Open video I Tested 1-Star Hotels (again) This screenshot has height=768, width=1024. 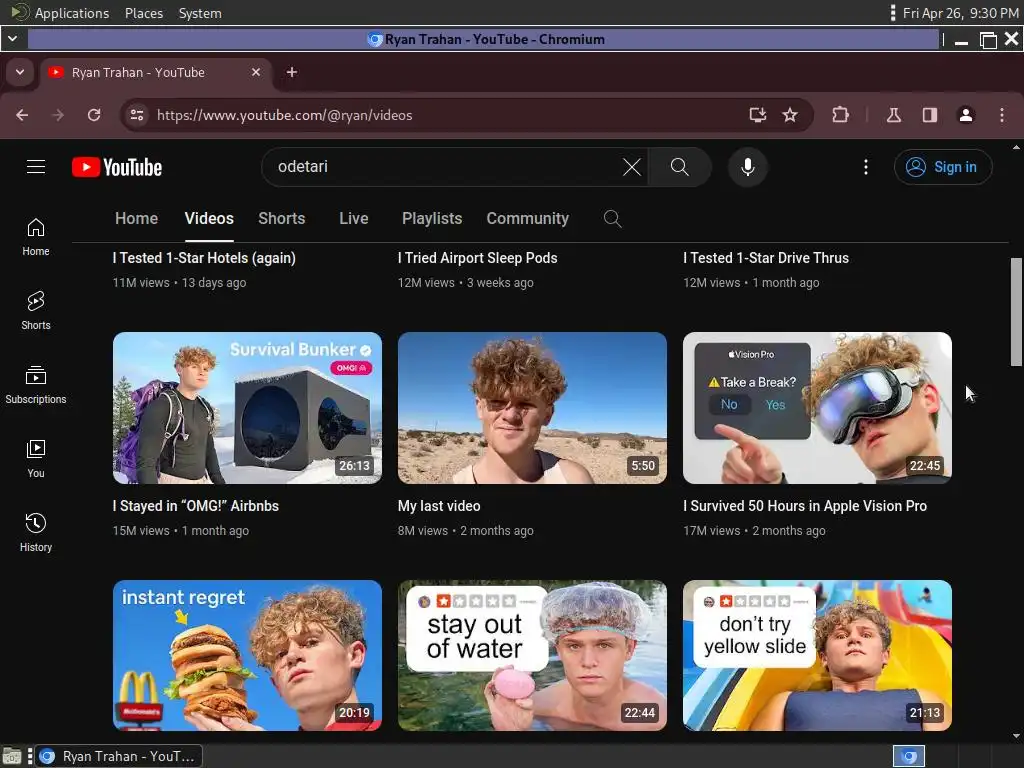(x=204, y=258)
